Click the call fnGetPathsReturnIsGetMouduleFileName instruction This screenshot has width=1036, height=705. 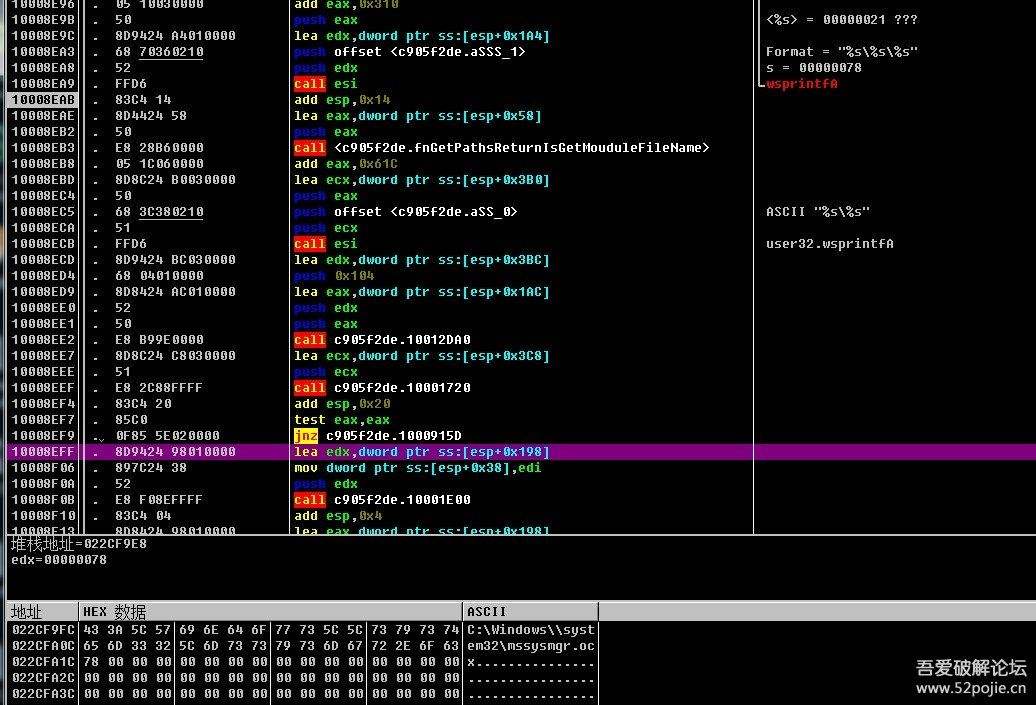pyautogui.click(x=501, y=148)
